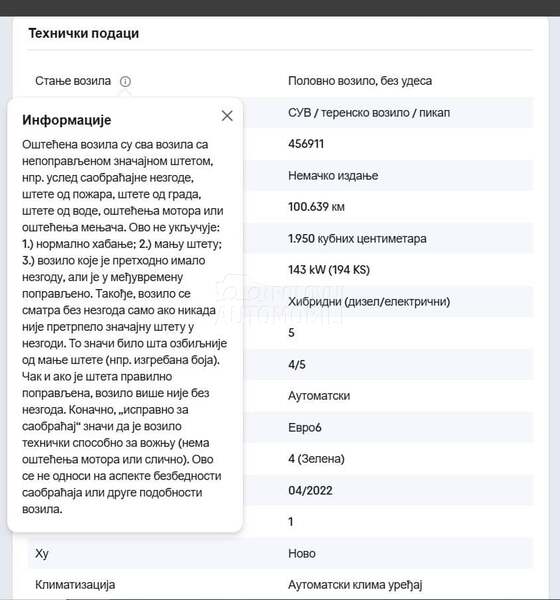Click the Климатизација row label
560x600 pixels.
[x=75, y=585]
